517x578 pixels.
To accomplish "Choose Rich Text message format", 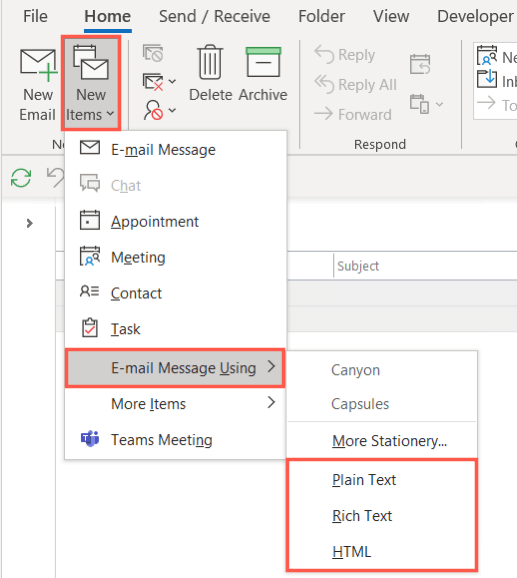I will coord(382,516).
